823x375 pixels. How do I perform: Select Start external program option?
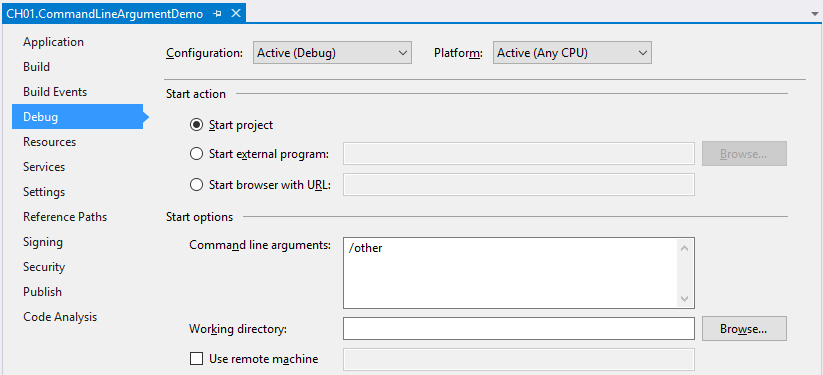coord(196,154)
